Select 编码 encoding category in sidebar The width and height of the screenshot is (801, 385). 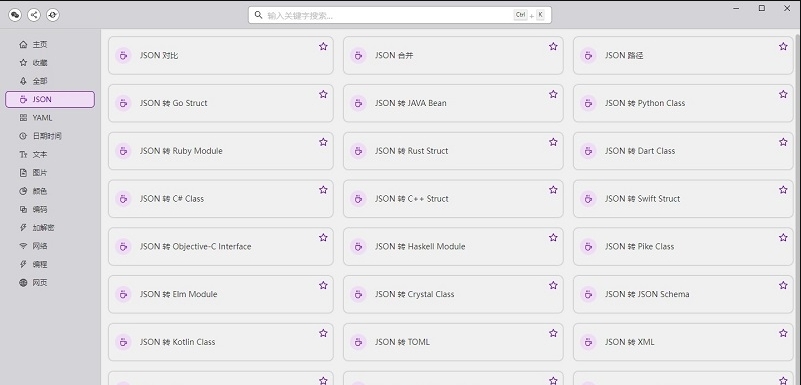[50, 209]
